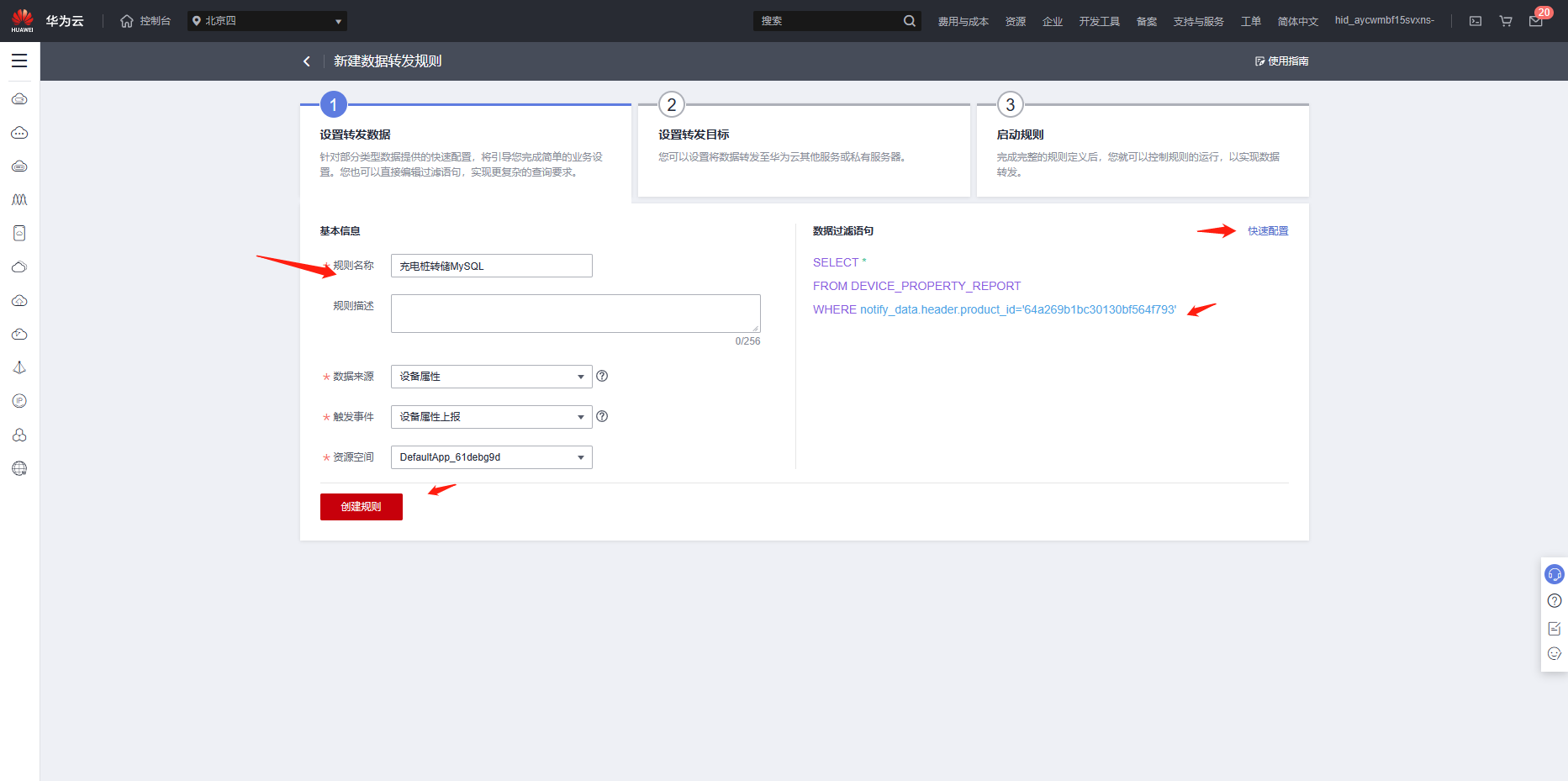
Task: Focus the 规则名称 input field
Action: point(492,266)
